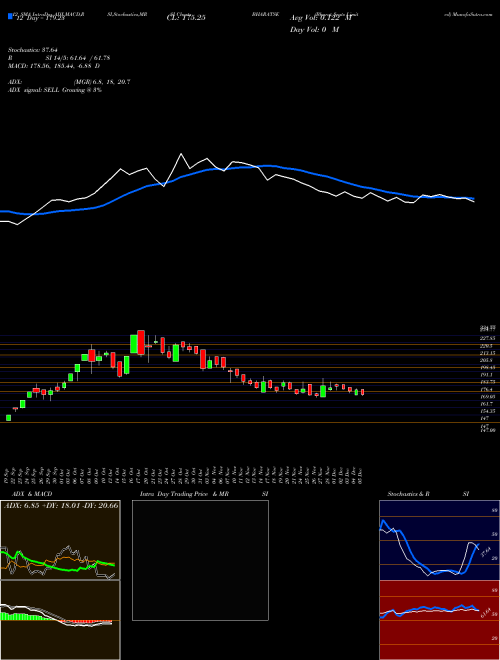
Task: Click the '227.55' price axis label
Action: (x=488, y=338)
